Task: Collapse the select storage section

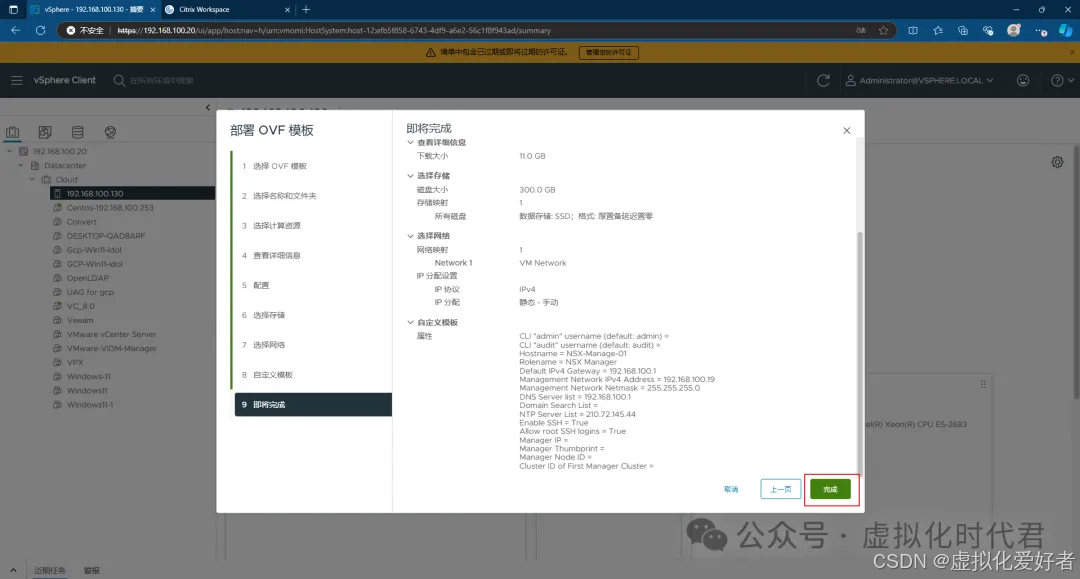Action: (x=411, y=176)
